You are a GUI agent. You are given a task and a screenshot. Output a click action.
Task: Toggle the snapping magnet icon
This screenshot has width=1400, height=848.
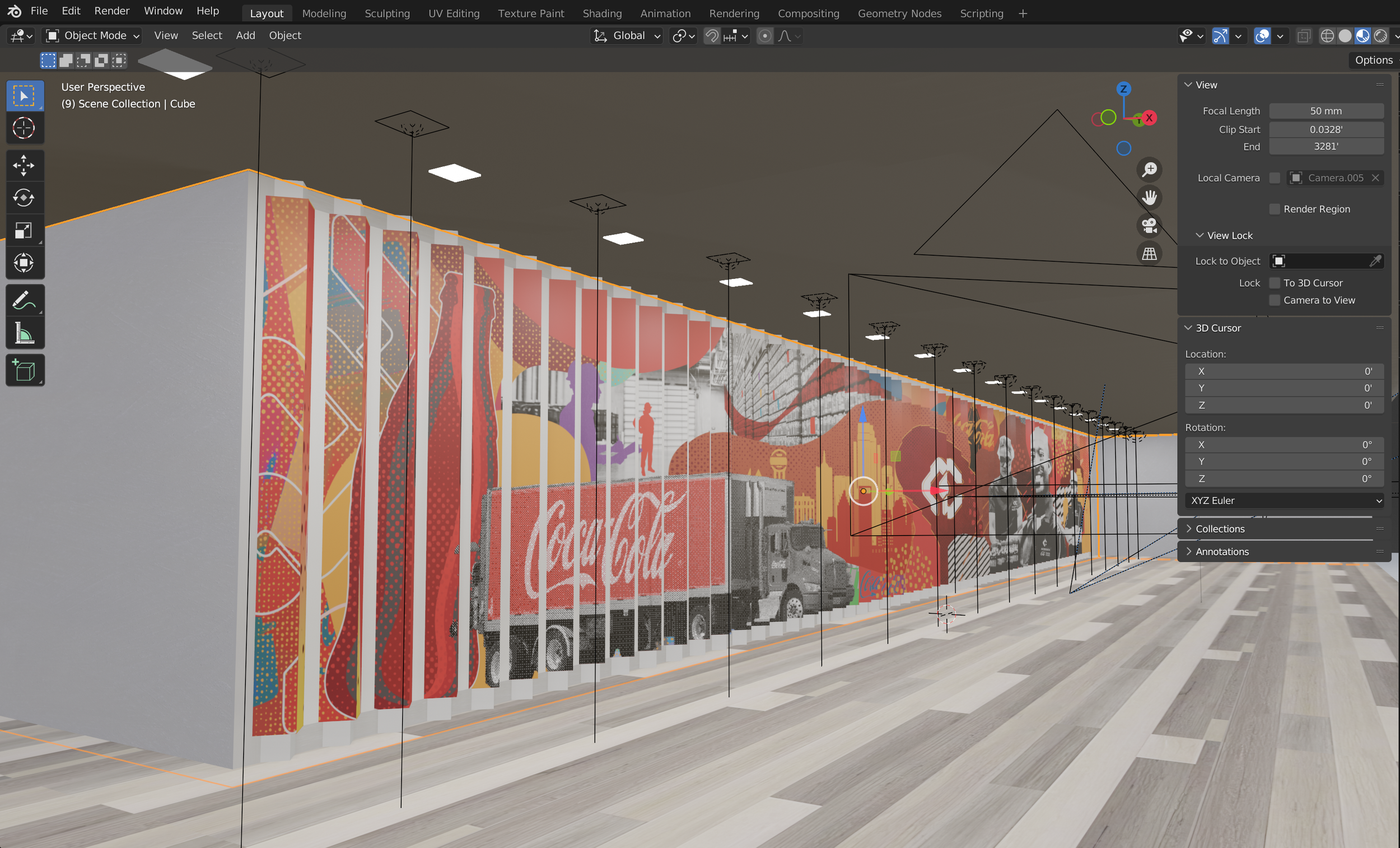point(711,36)
